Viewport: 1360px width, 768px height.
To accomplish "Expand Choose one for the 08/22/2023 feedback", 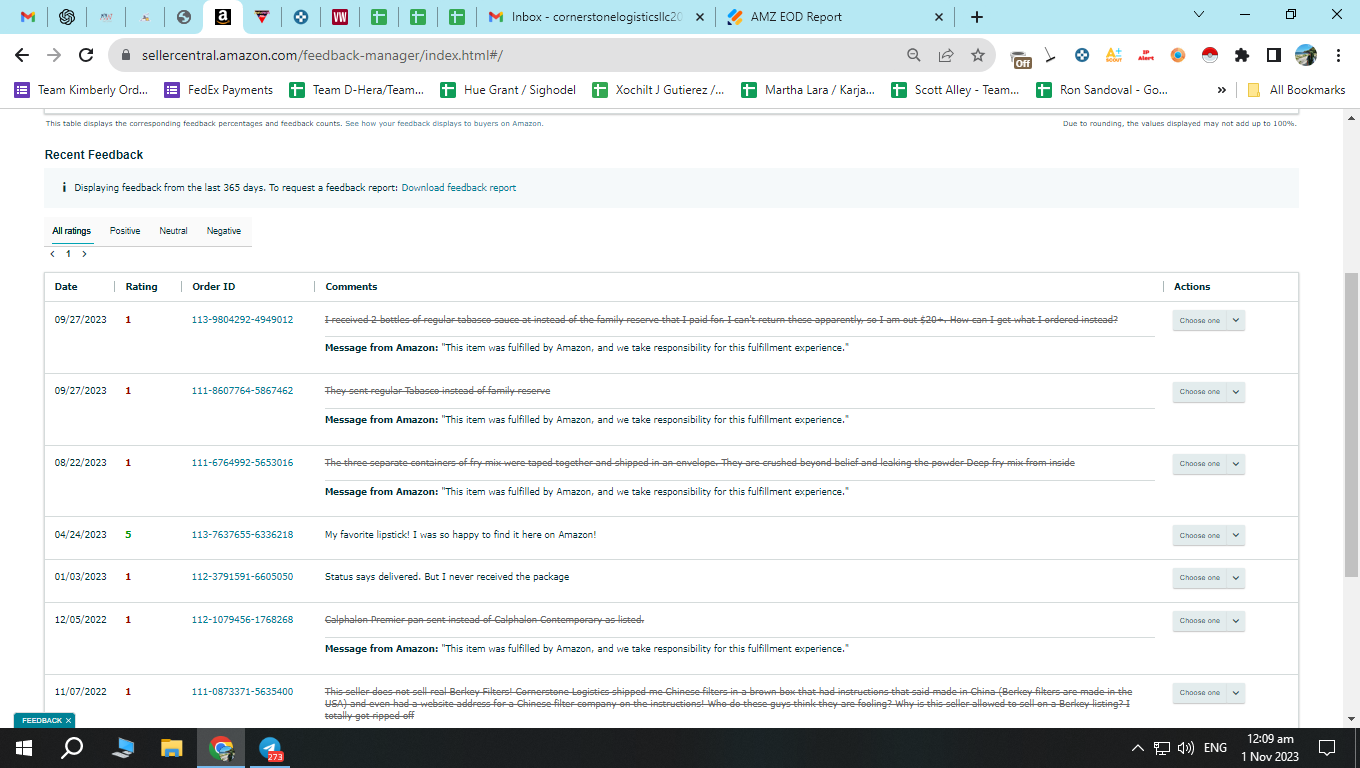I will (1208, 464).
